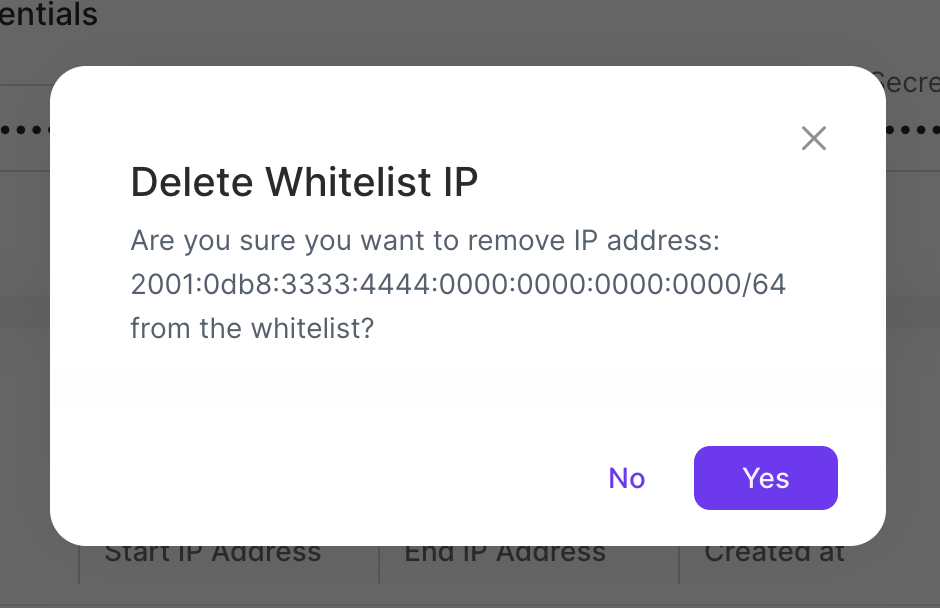
Task: Click the whitelist confirmation message text
Action: coord(458,284)
